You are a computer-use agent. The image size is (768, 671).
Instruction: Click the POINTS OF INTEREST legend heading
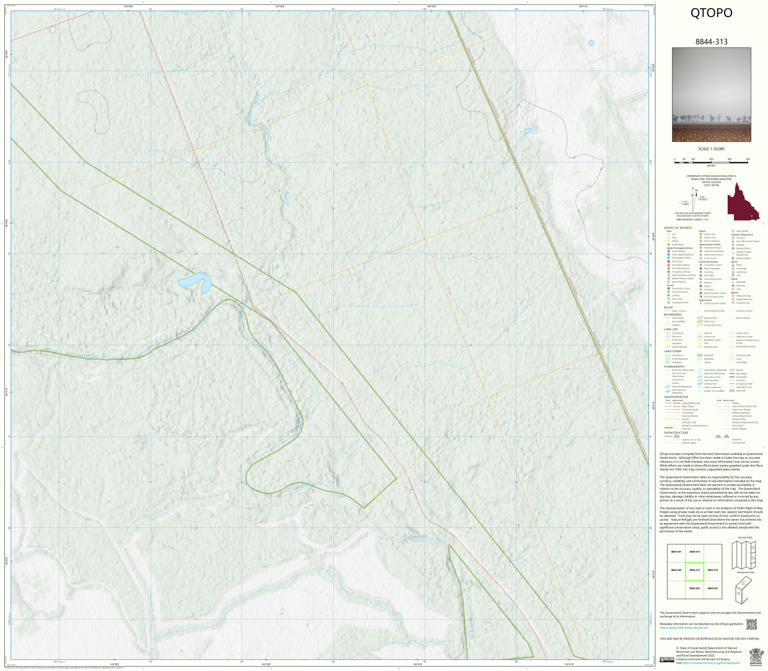tap(678, 228)
